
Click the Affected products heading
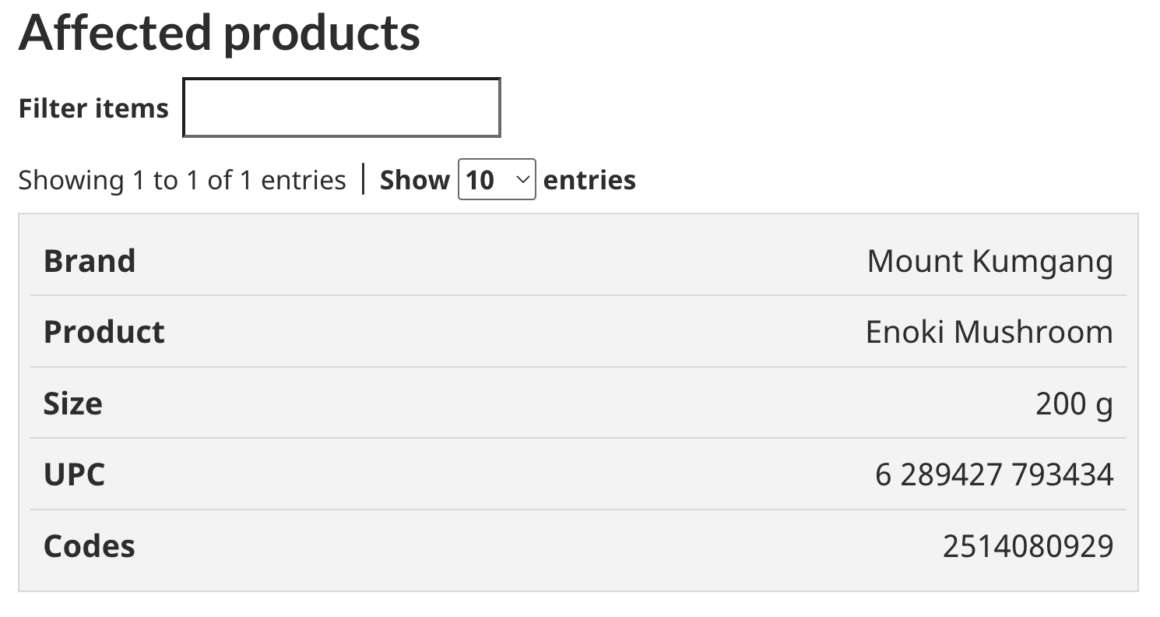pyautogui.click(x=219, y=34)
